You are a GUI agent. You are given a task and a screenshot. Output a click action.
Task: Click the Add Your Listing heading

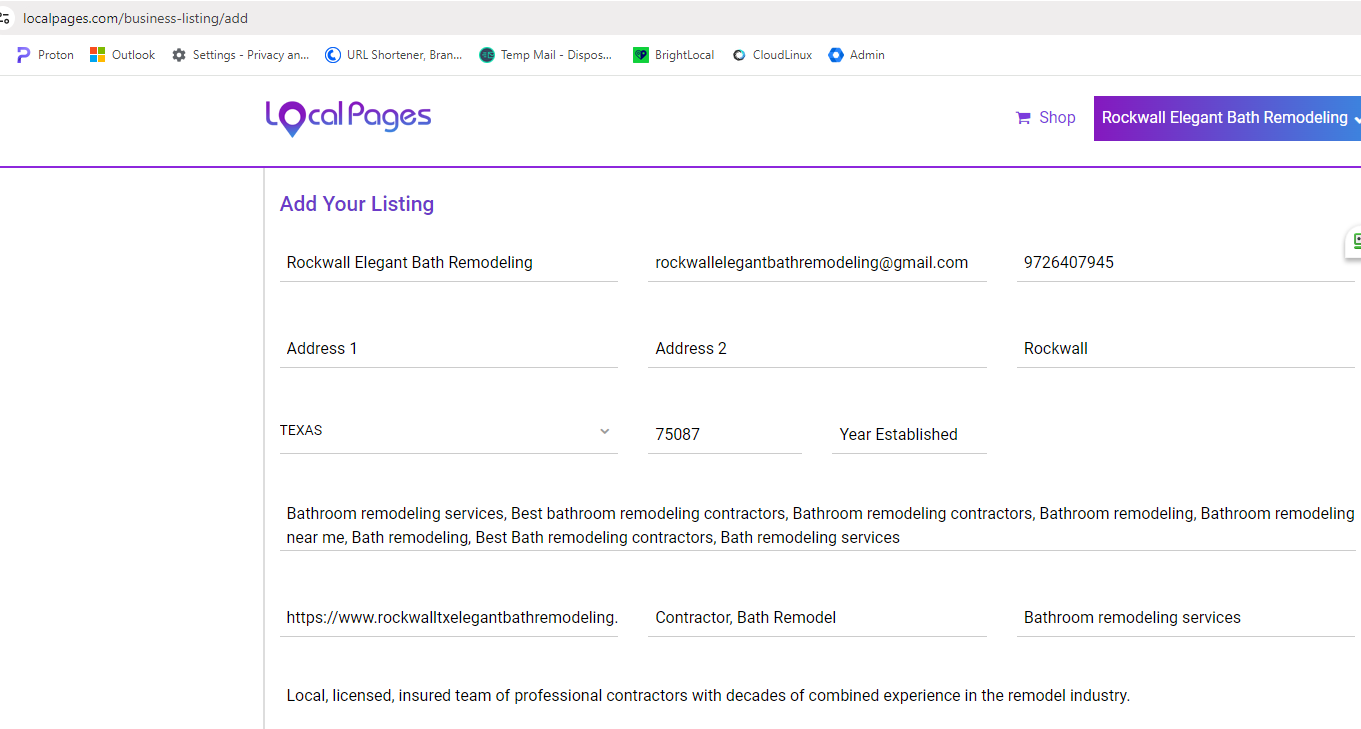click(x=357, y=204)
